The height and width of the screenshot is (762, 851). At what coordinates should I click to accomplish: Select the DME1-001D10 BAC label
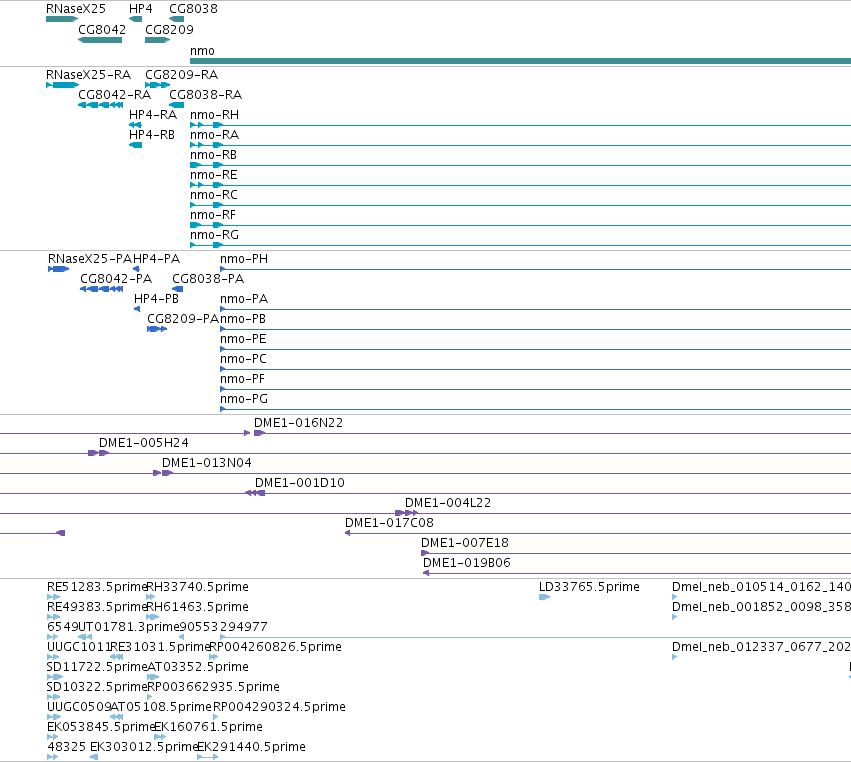click(300, 483)
